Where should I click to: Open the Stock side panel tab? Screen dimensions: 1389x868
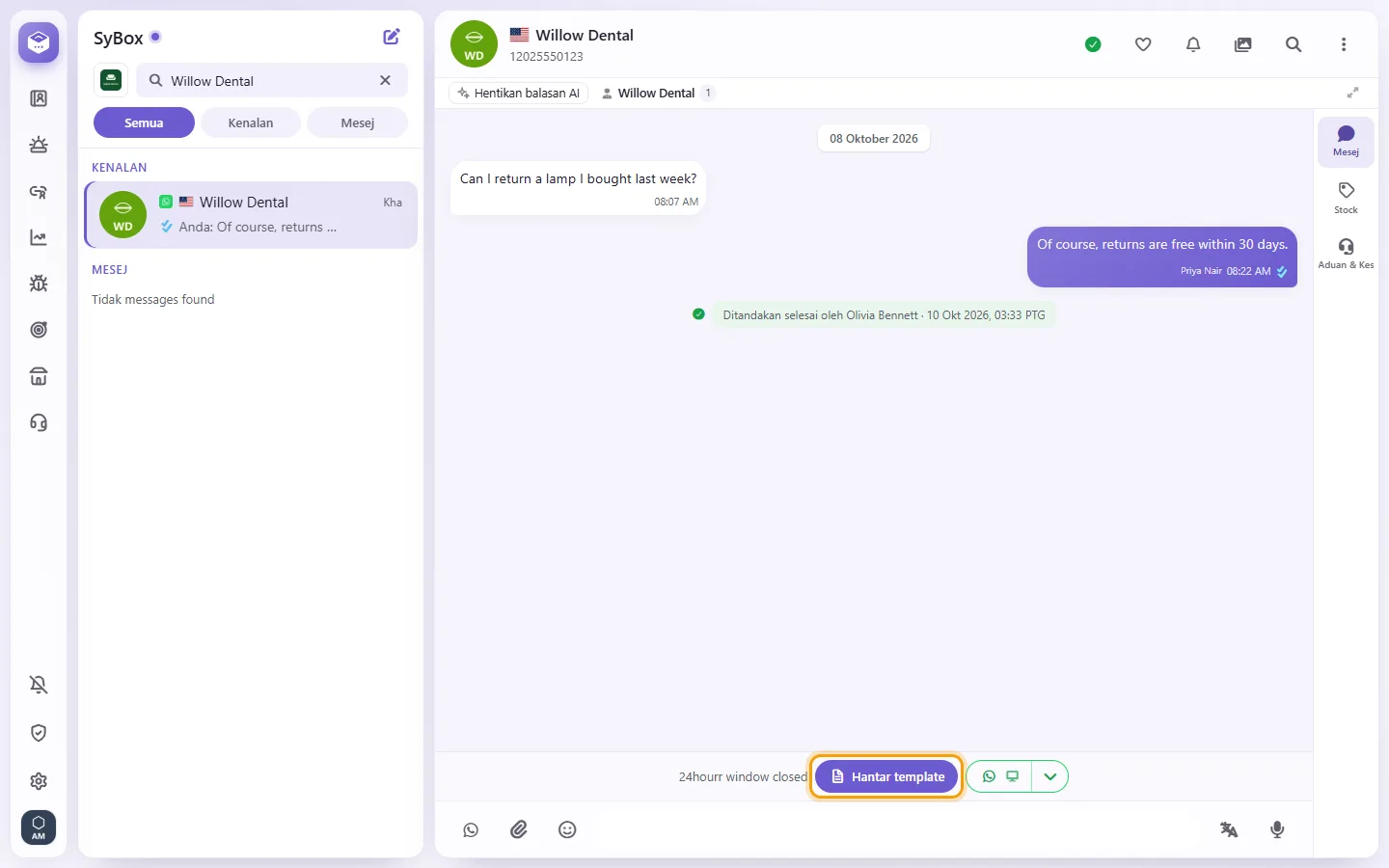click(1347, 198)
